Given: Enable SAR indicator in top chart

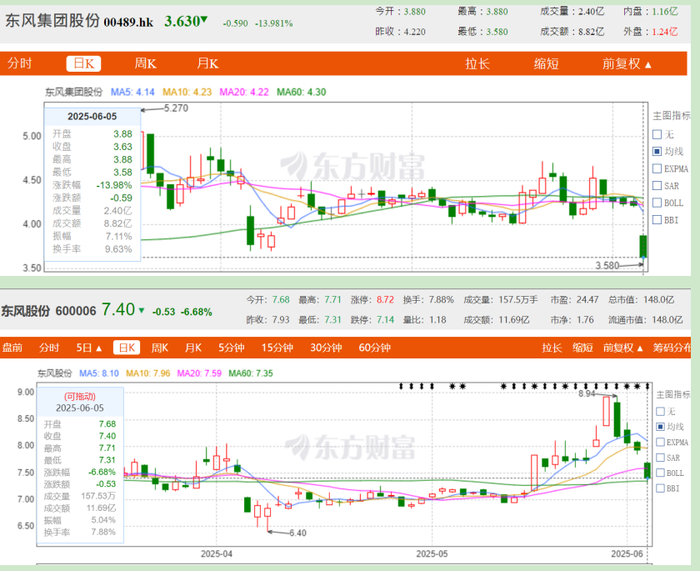Looking at the screenshot, I should pos(657,186).
